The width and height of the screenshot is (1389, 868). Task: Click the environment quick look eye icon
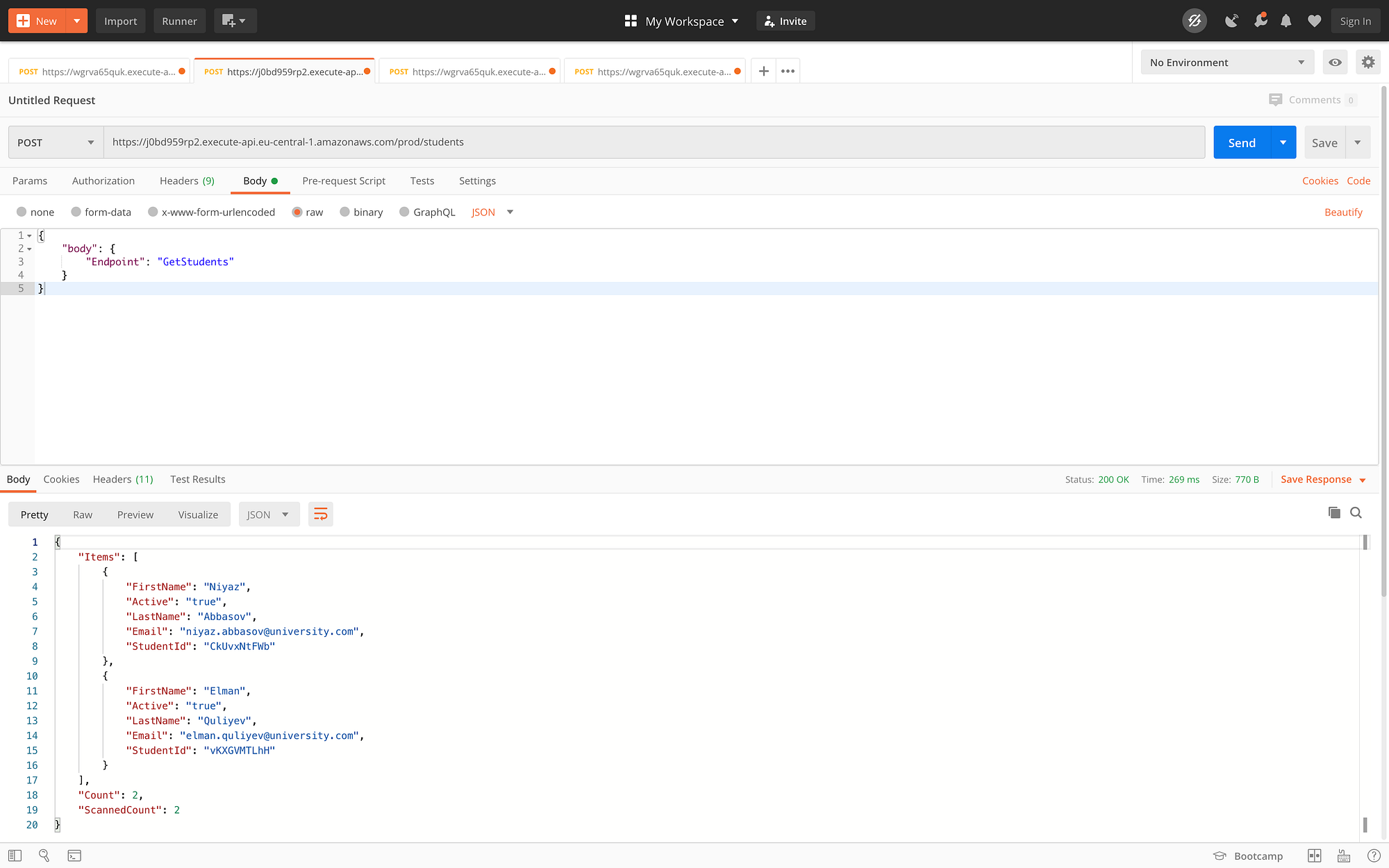coord(1335,62)
